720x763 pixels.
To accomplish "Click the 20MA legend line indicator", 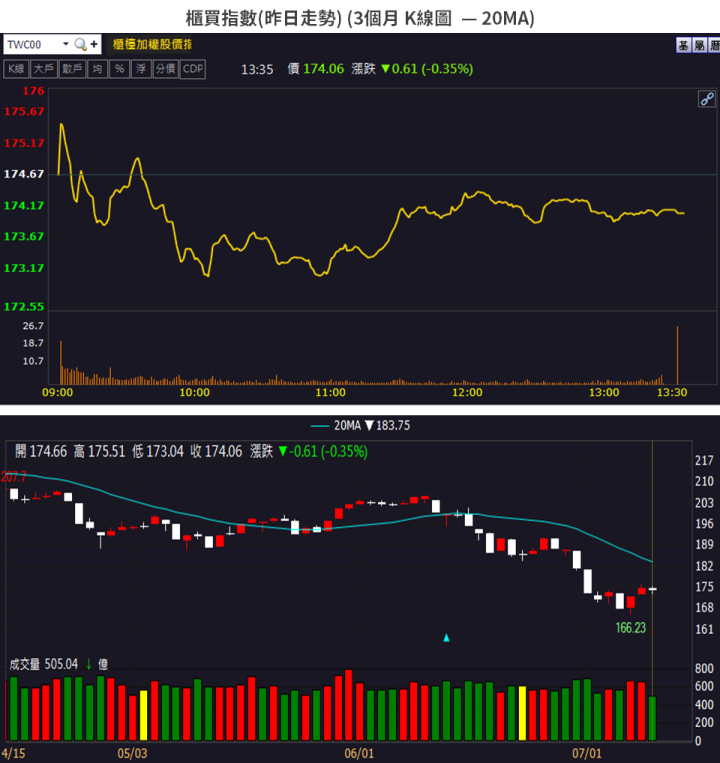I will [317, 425].
